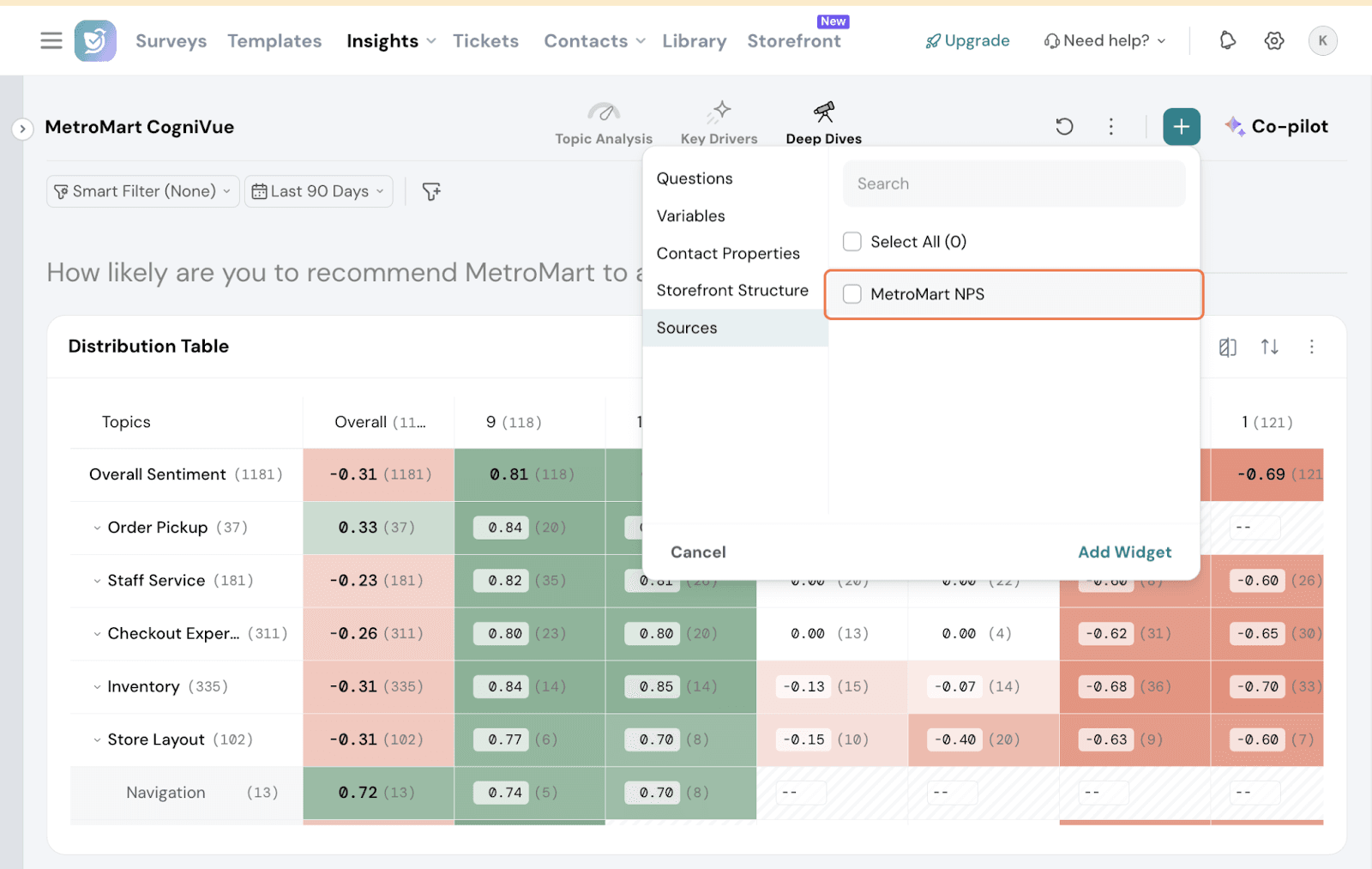Click the refresh icon beside Deep Dives
The width and height of the screenshot is (1372, 869).
1064,127
